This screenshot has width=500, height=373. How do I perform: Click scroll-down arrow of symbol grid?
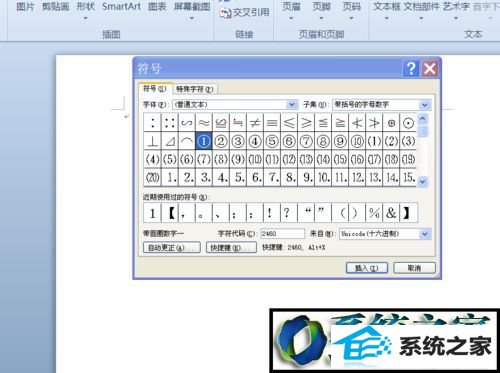click(x=423, y=182)
